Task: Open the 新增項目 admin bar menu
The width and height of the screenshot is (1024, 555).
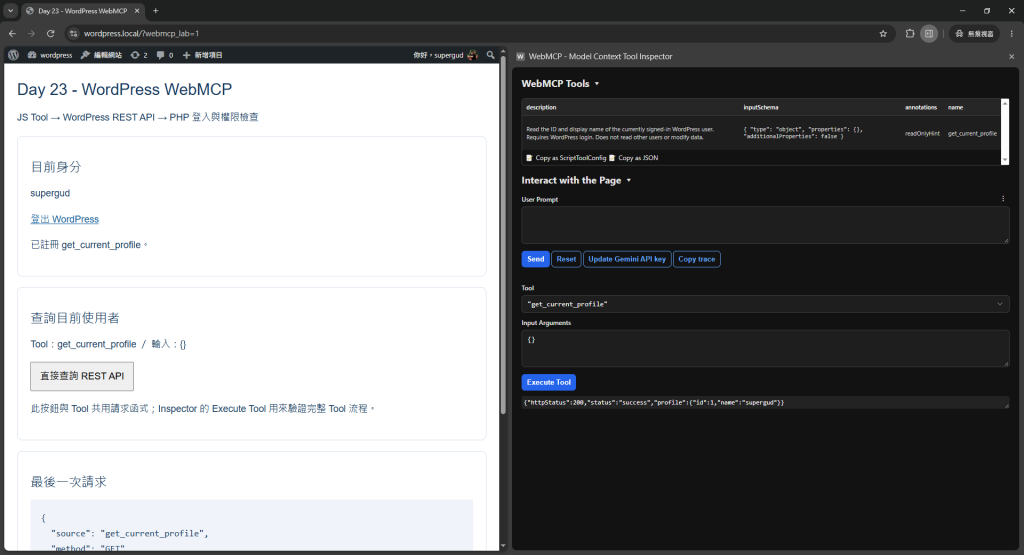Action: coord(202,56)
